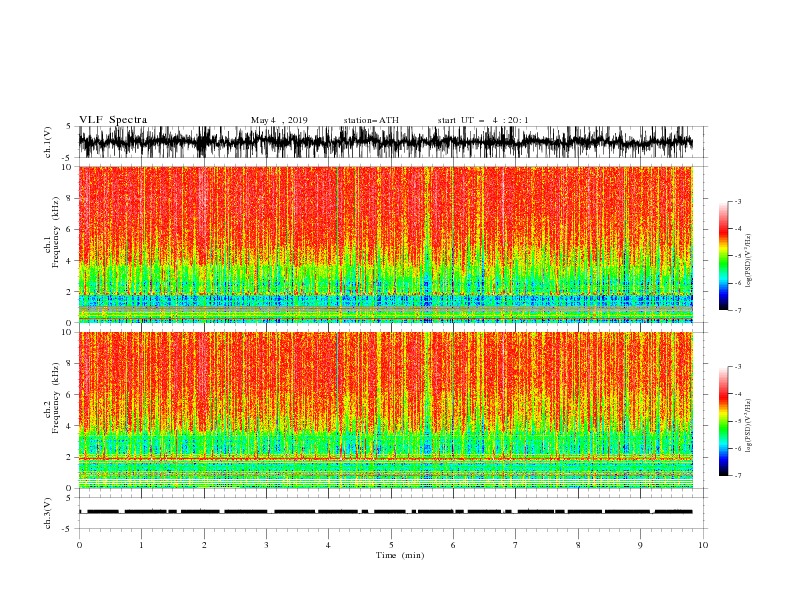This screenshot has width=792, height=612.
Task: Click the '-7' value on lower colorbar
Action: click(737, 476)
